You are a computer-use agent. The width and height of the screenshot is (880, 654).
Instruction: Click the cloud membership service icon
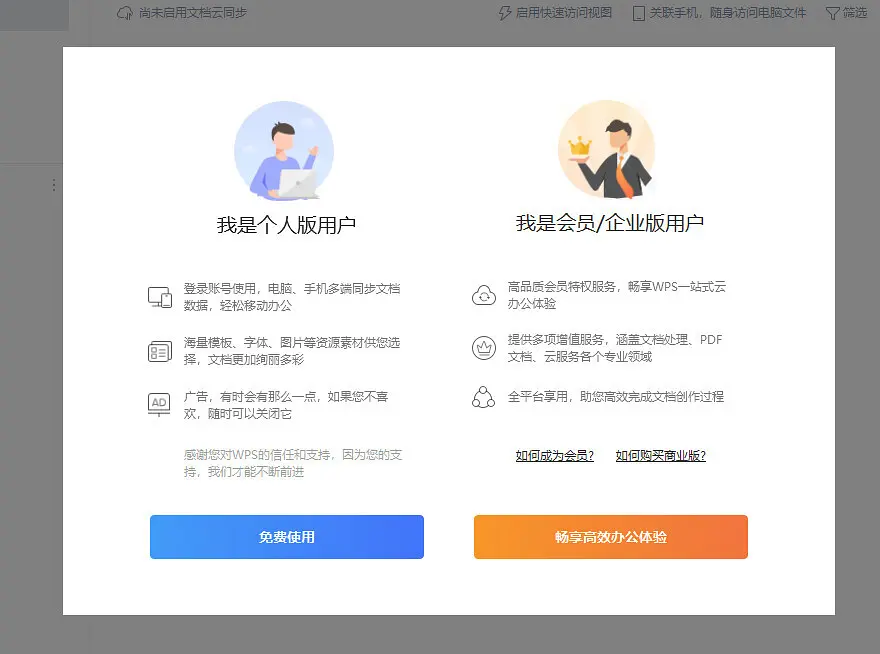[x=484, y=295]
